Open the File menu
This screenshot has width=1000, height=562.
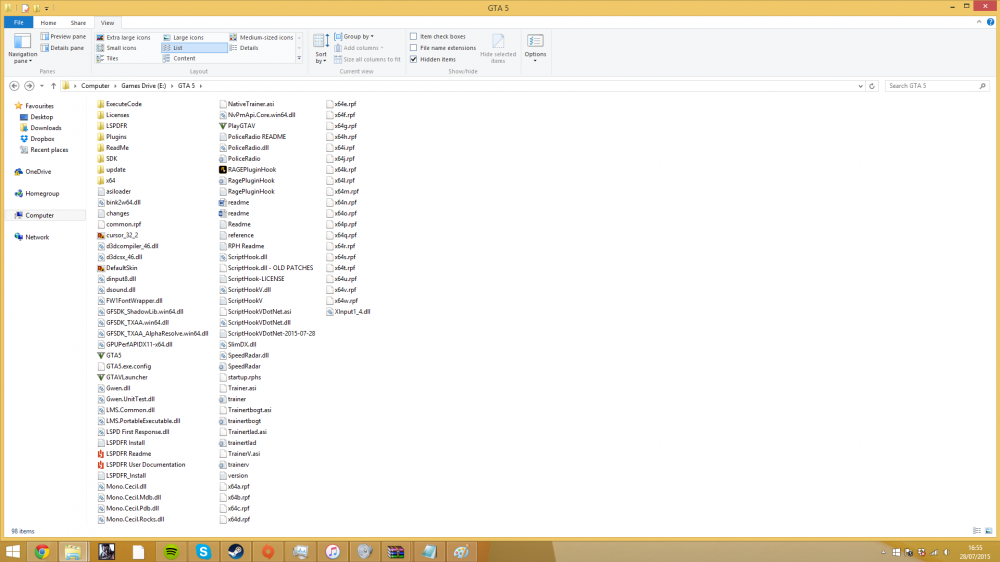pyautogui.click(x=18, y=22)
